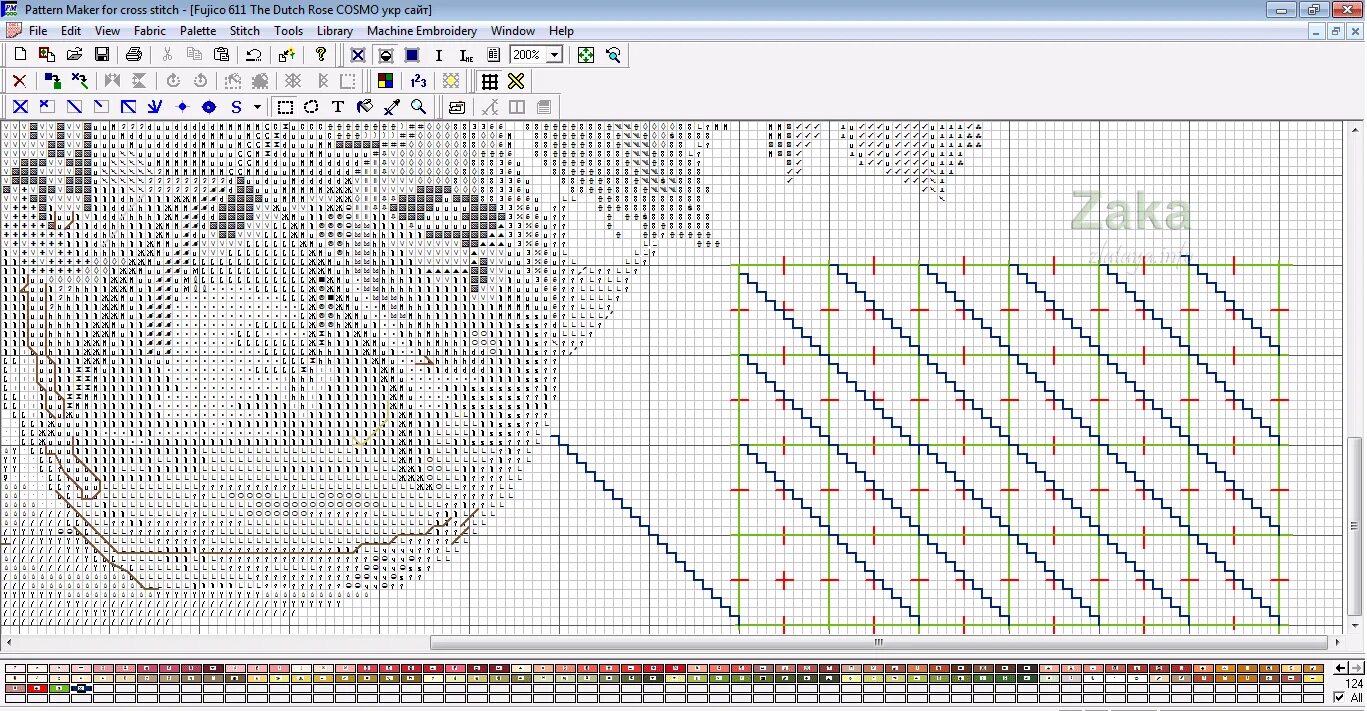
Task: Click the Zoom to fit icon
Action: 586,55
